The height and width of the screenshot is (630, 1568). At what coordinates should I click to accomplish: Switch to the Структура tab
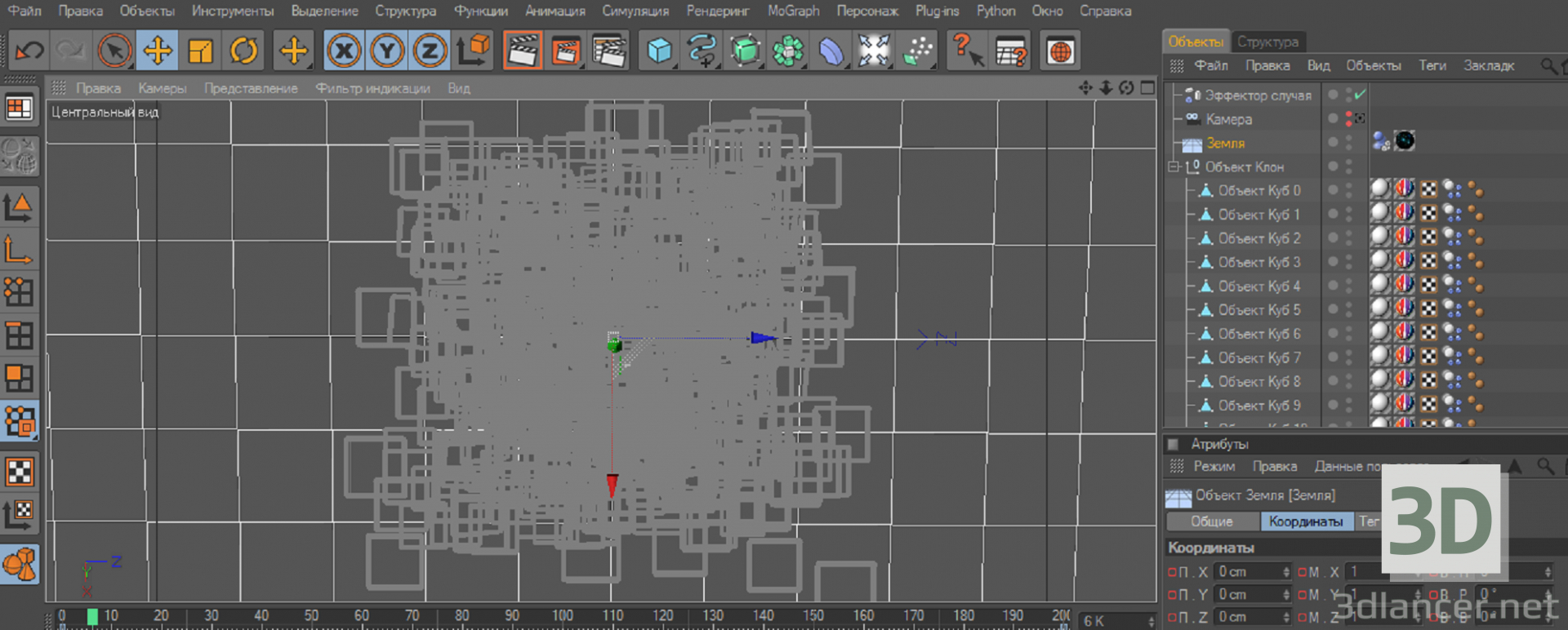1267,42
